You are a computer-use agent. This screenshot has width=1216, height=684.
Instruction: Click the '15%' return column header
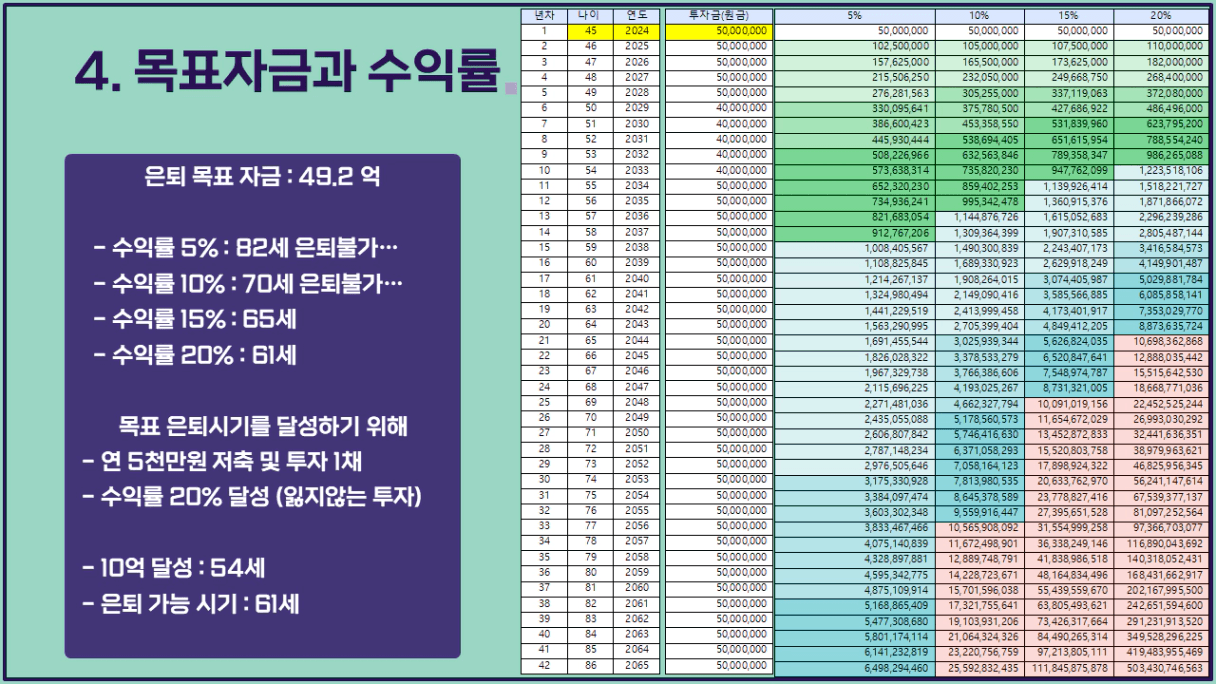(1070, 16)
